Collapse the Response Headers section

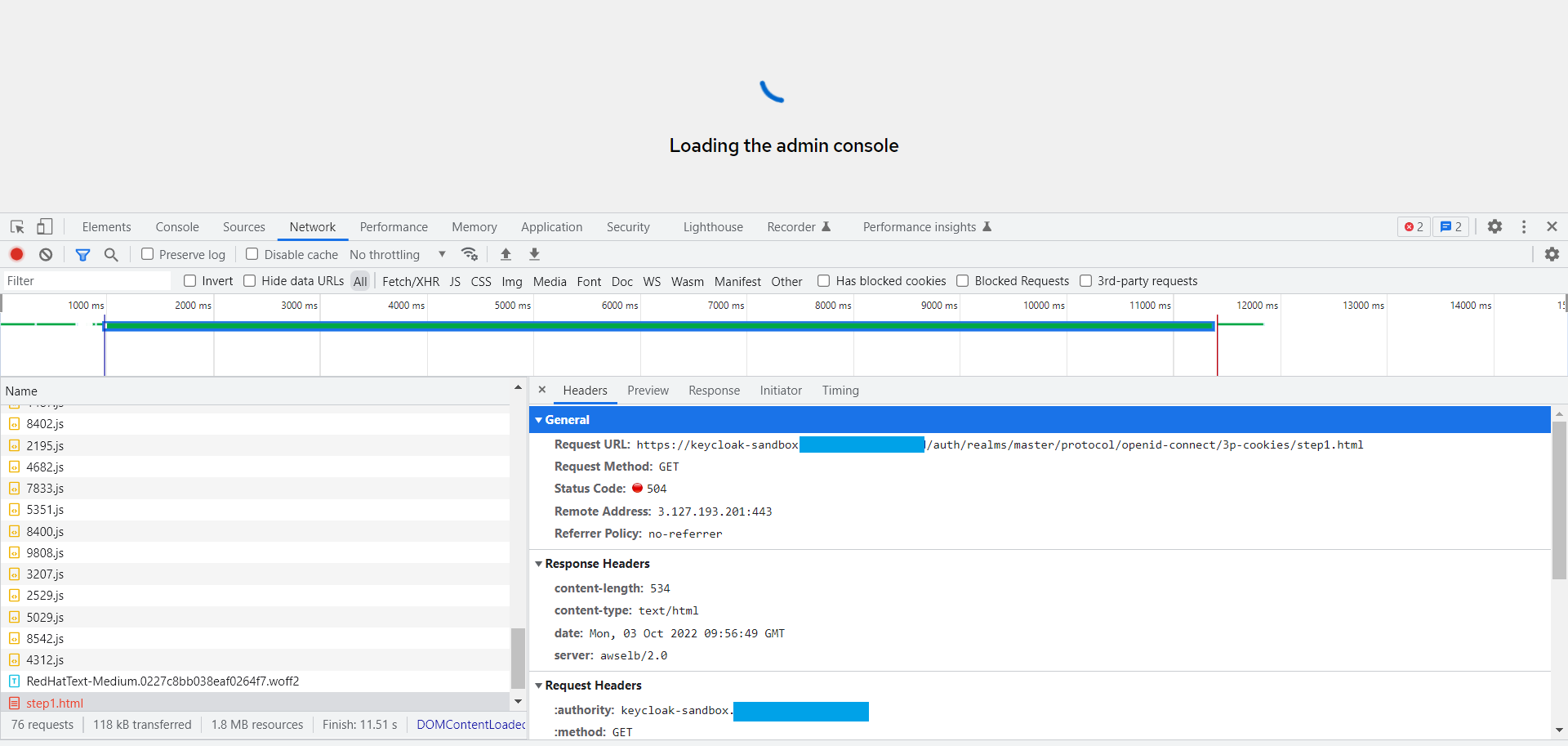[x=539, y=563]
